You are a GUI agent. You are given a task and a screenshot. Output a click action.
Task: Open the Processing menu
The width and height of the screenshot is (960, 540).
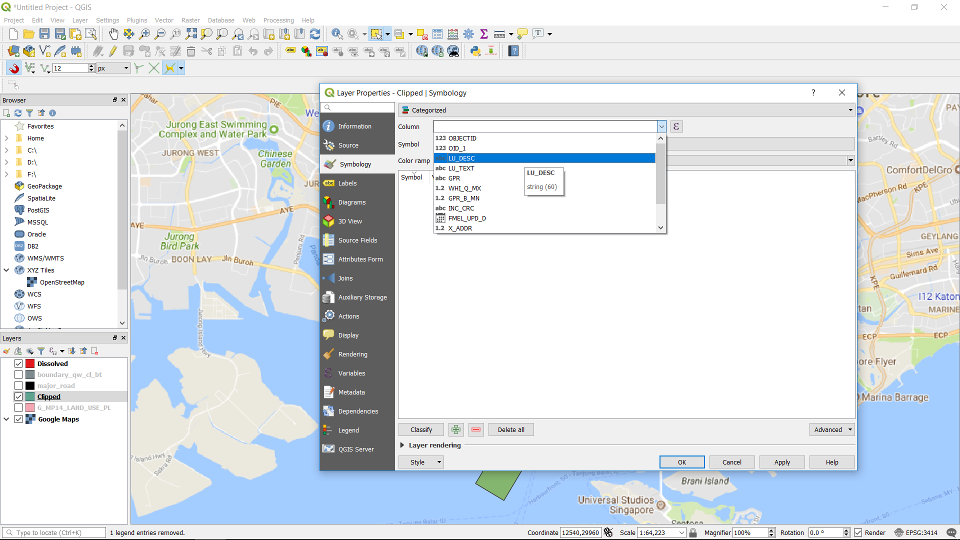[278, 20]
